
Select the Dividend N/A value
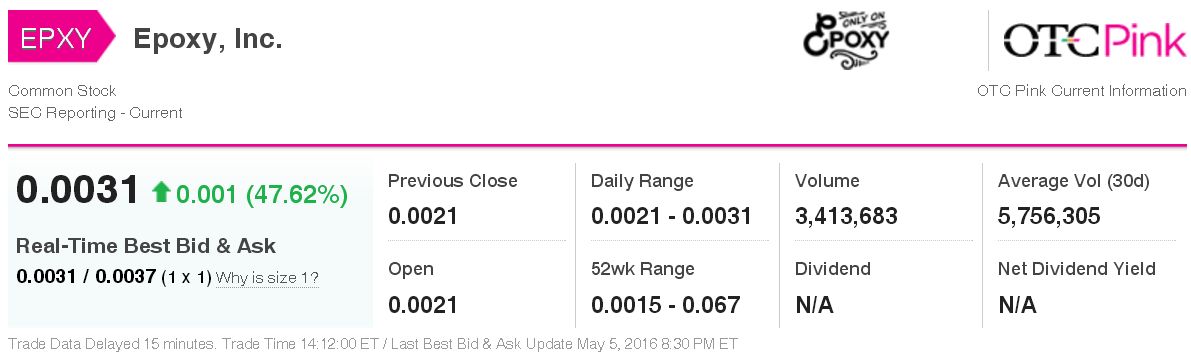pyautogui.click(x=814, y=305)
